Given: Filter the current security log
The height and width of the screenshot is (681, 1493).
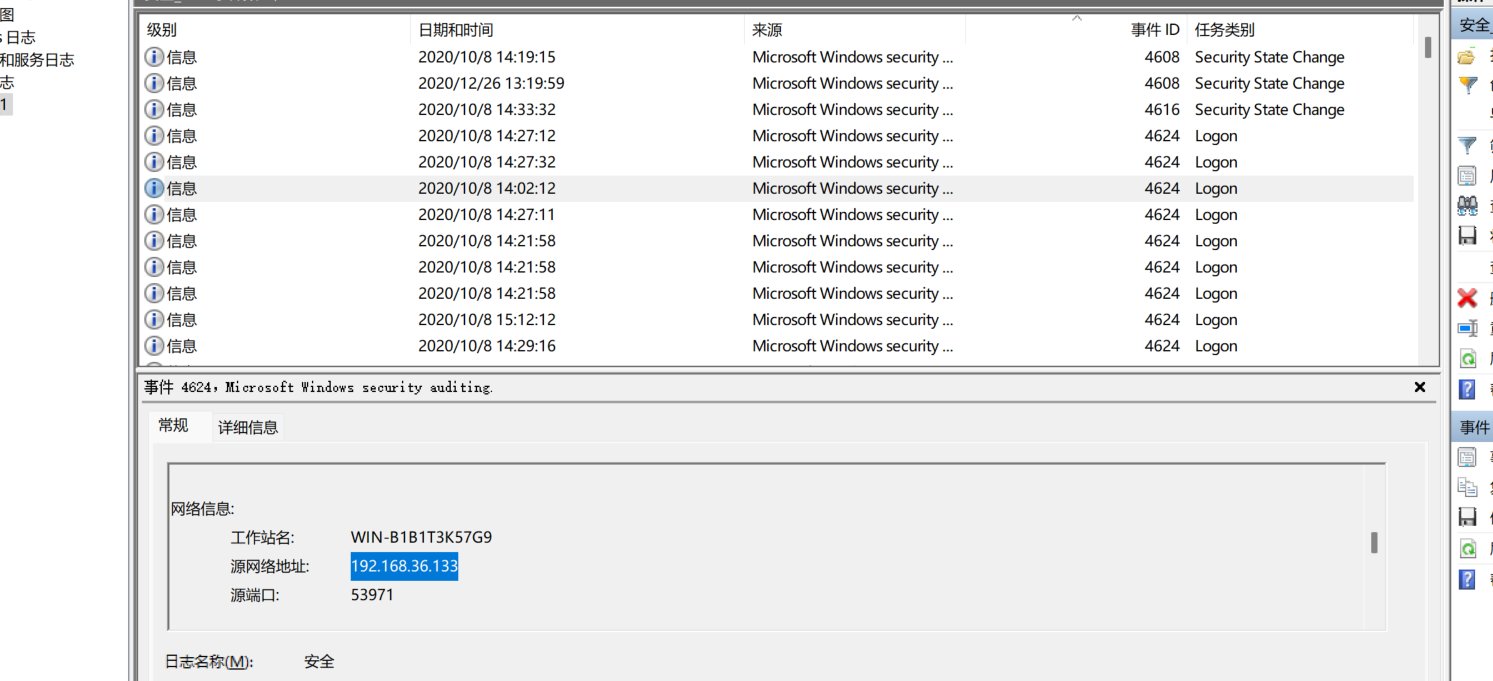Looking at the screenshot, I should pyautogui.click(x=1466, y=144).
